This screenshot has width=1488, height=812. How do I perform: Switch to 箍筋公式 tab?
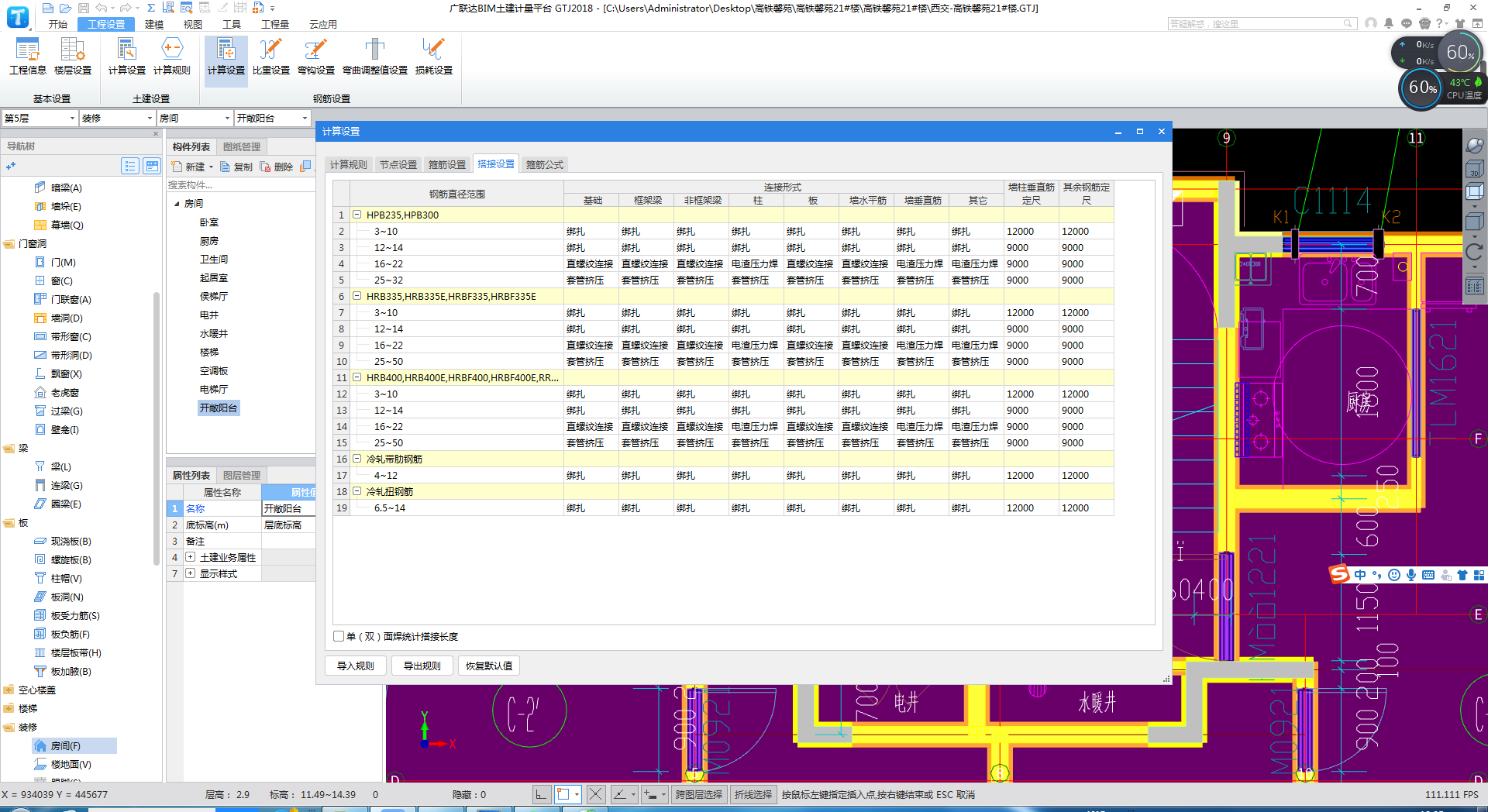545,164
